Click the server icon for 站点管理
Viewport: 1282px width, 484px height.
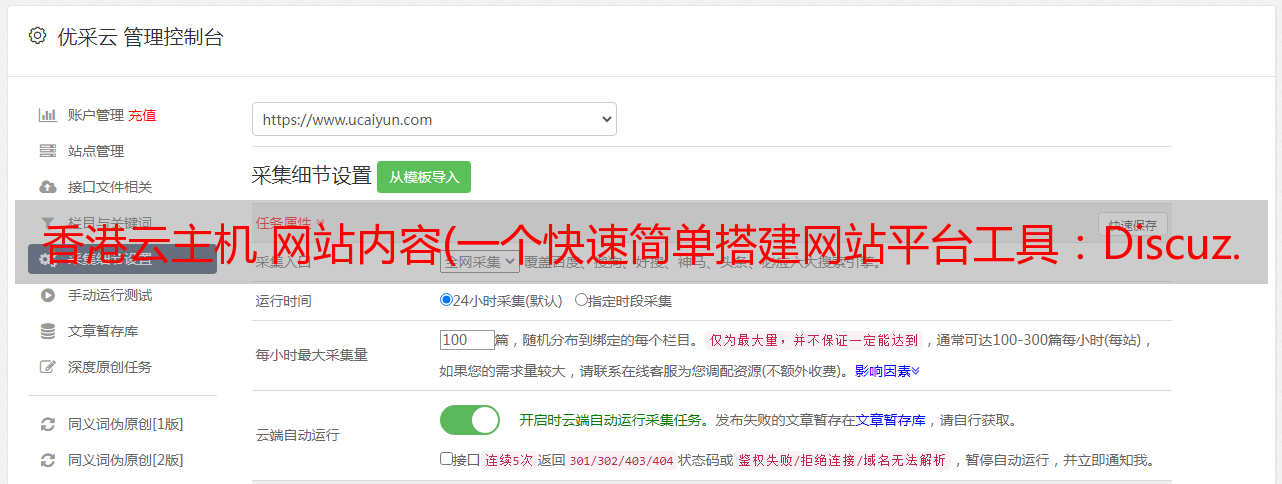[47, 151]
